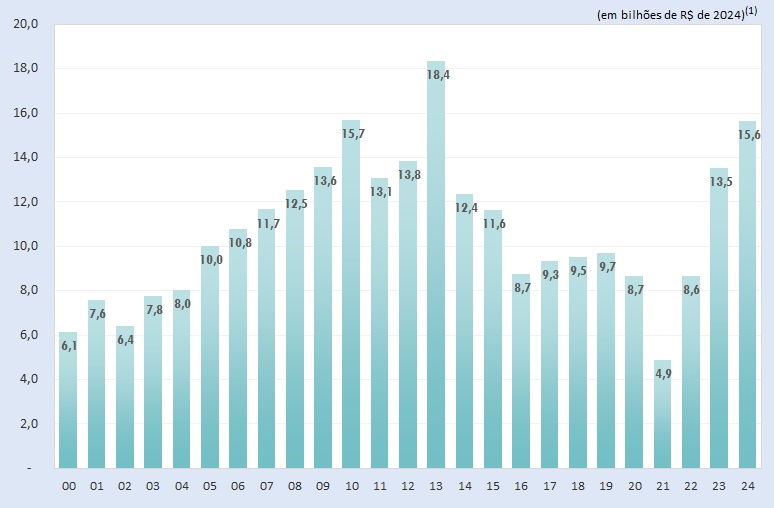This screenshot has width=774, height=508.
Task: Select the 18,4 data label
Action: (x=437, y=75)
